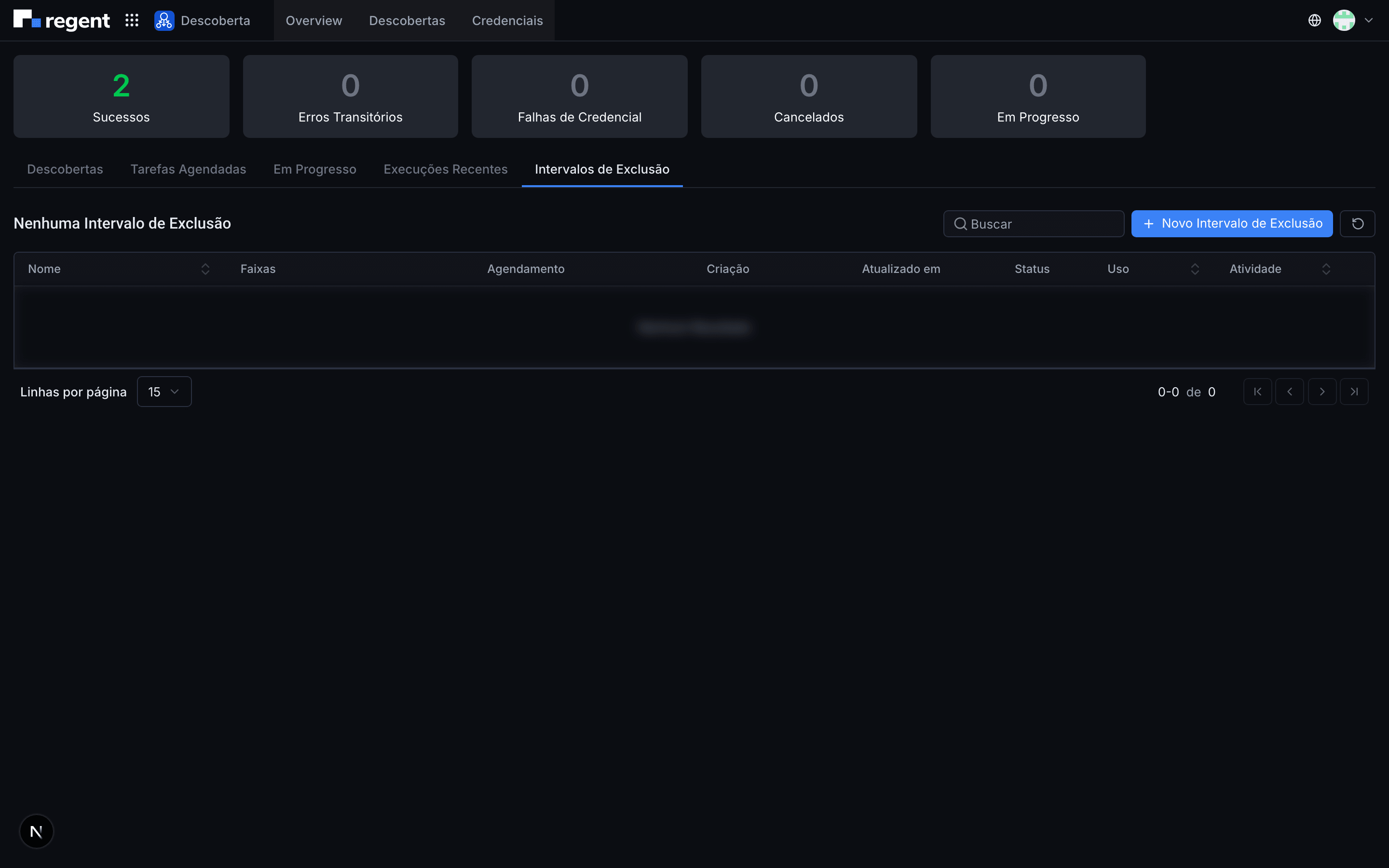Open the language globe selector
Viewport: 1389px width, 868px height.
click(1314, 21)
